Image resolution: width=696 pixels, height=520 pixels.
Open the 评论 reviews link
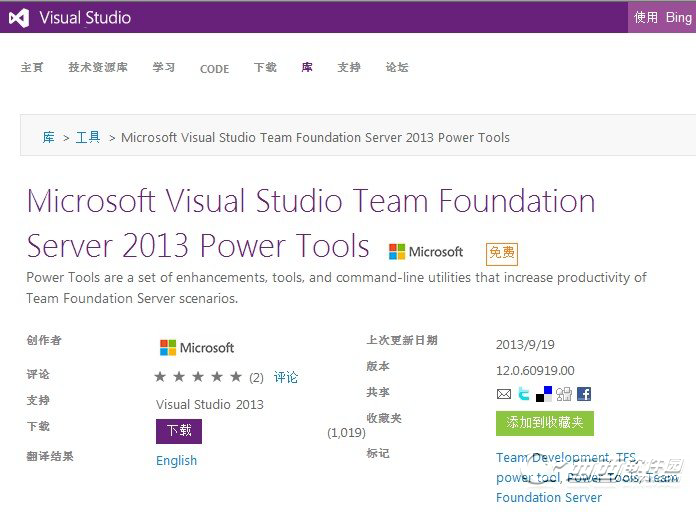coord(286,377)
